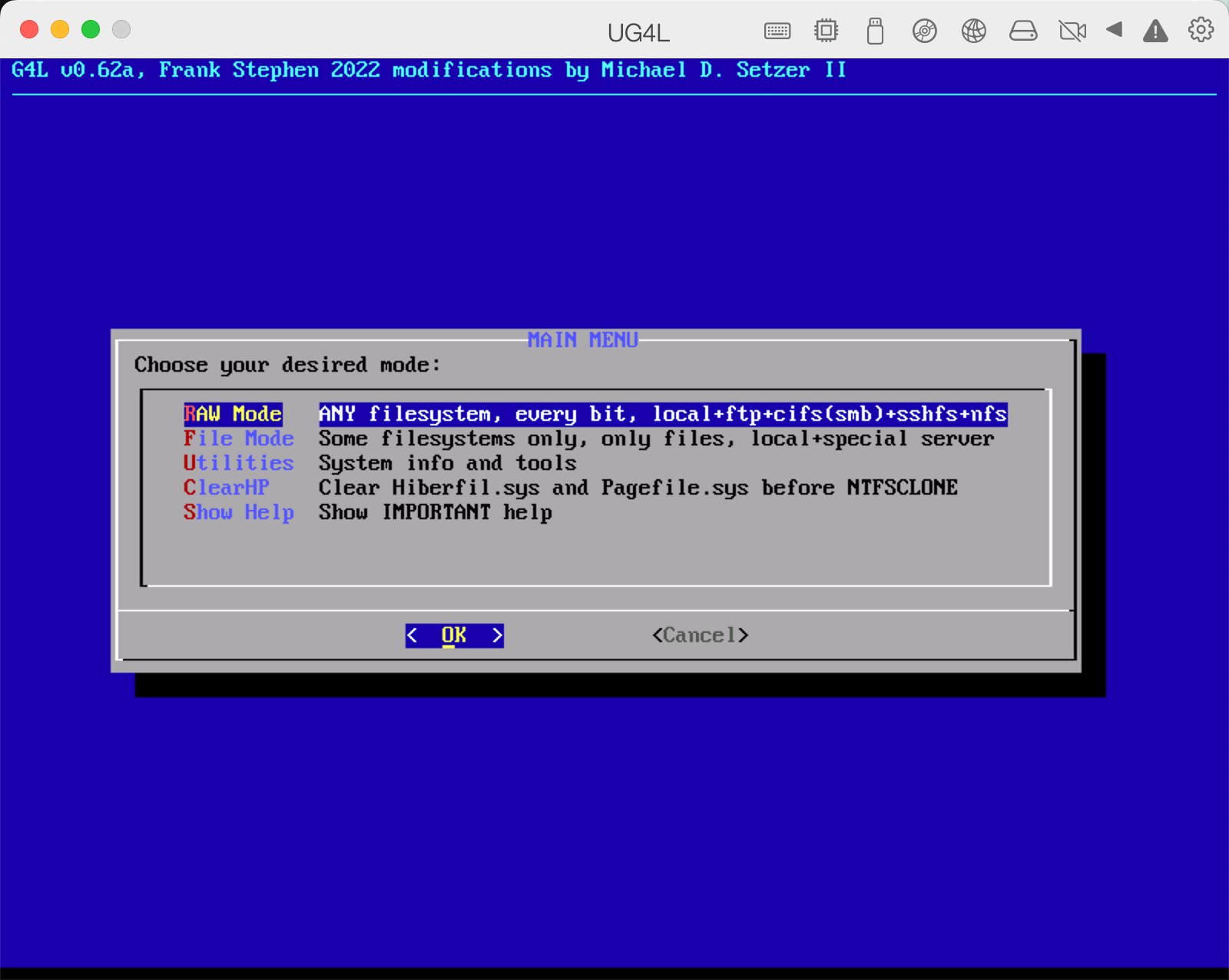This screenshot has height=980, width=1229.
Task: Open the USB devices icon
Action: (875, 31)
